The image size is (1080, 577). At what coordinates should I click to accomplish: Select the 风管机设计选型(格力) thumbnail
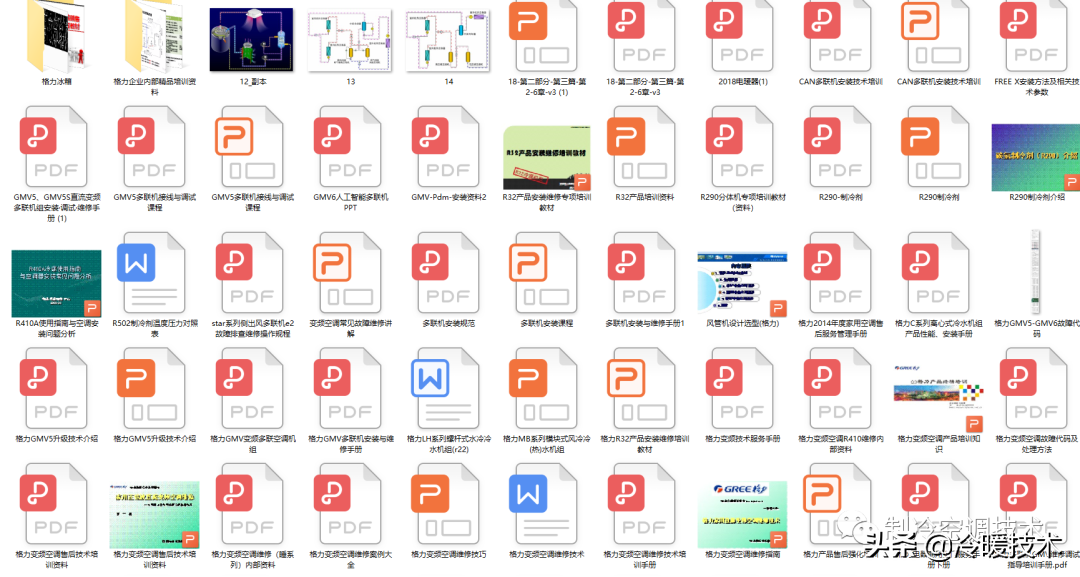[742, 284]
